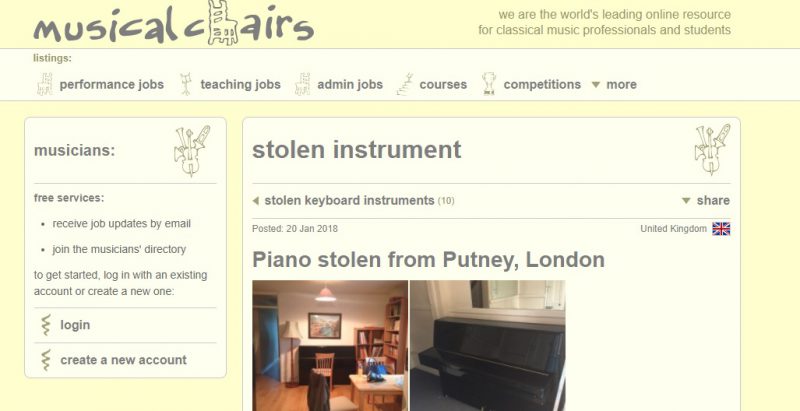Expand the more listings dropdown
This screenshot has height=411, width=800.
614,85
